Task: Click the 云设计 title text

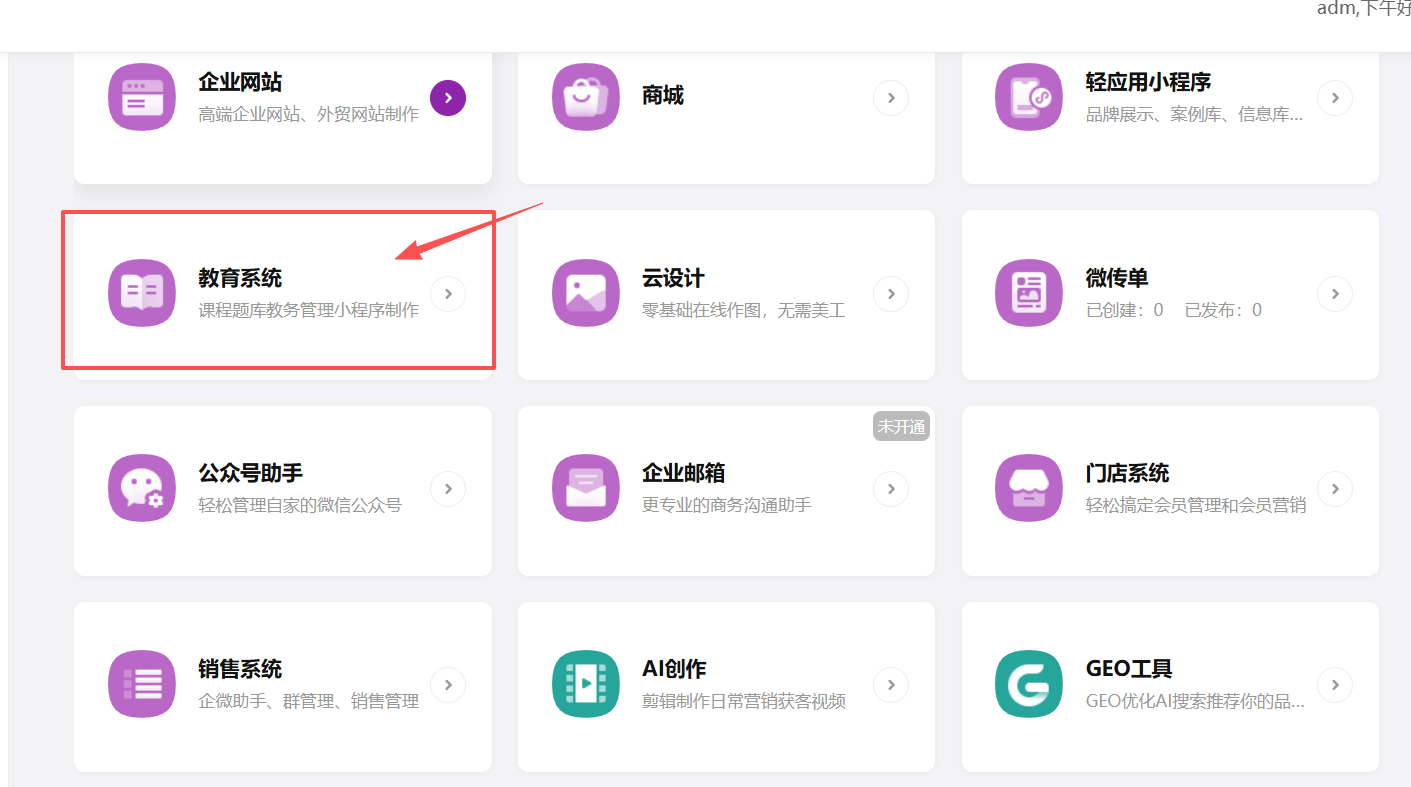Action: tap(673, 278)
